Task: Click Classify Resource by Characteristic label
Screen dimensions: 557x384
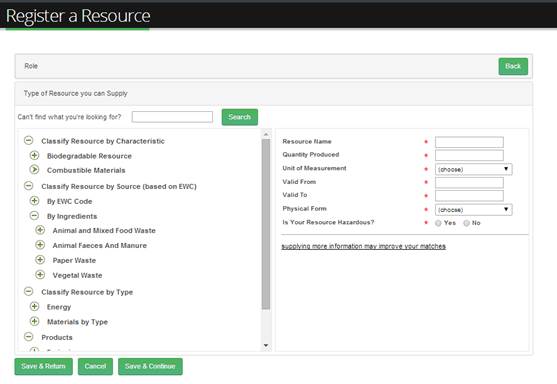Action: (103, 141)
